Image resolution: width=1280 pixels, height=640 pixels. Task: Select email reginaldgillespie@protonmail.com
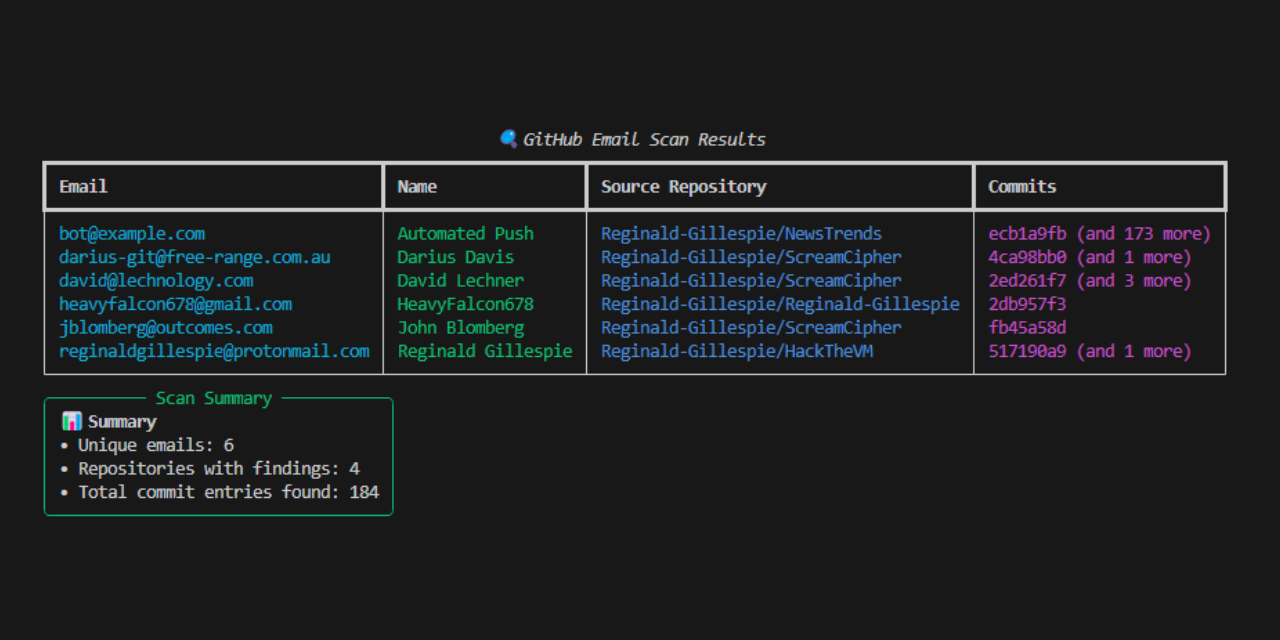(x=214, y=351)
